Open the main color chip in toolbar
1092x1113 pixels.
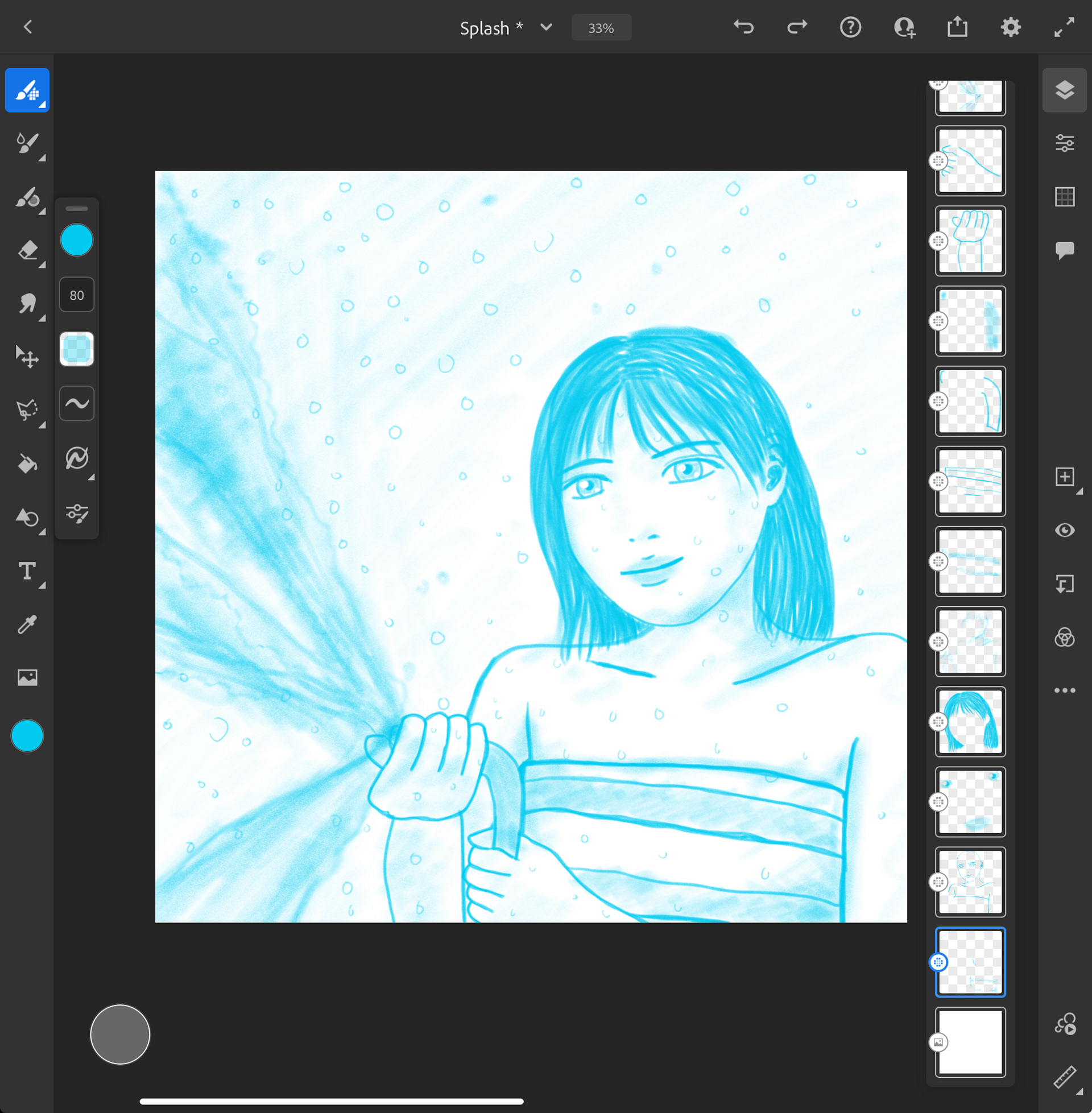click(27, 735)
